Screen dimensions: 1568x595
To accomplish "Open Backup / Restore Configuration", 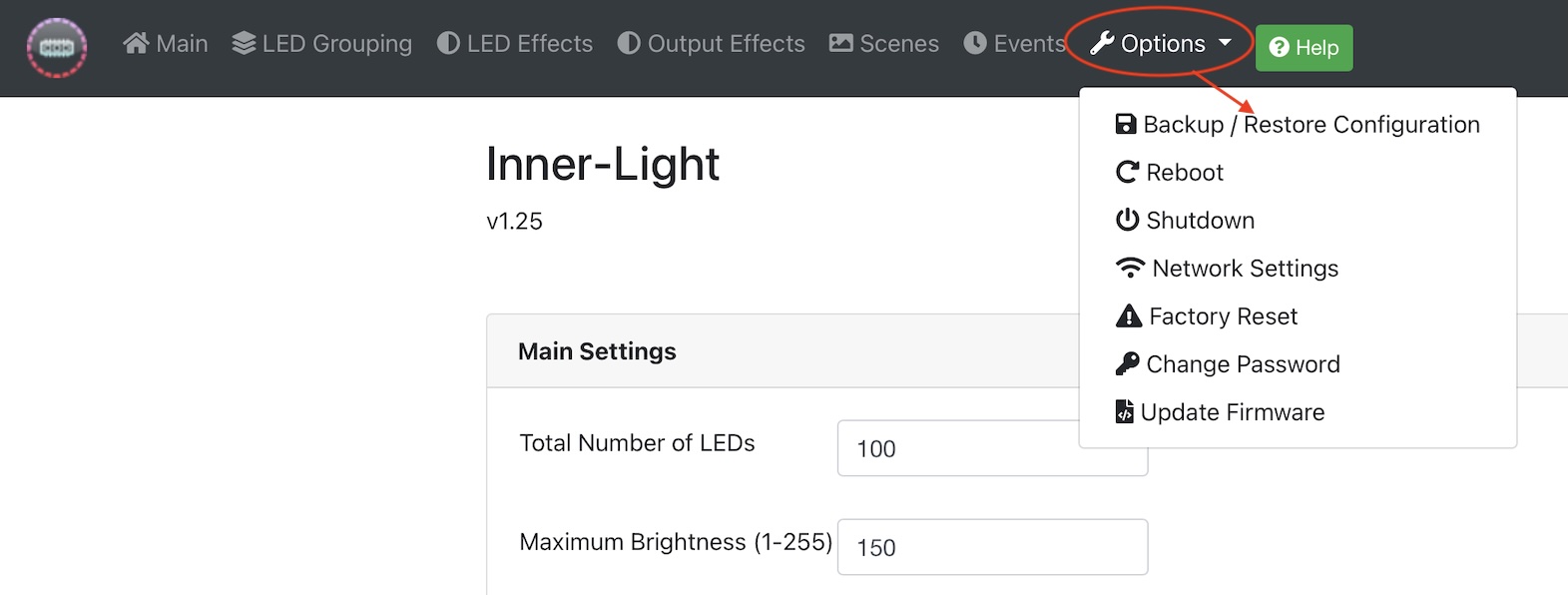I will [1298, 124].
